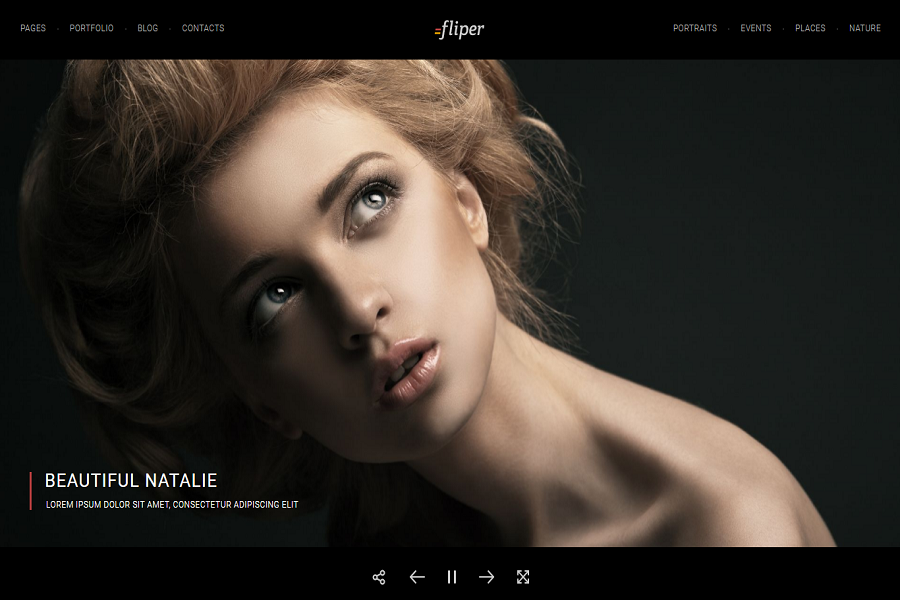Show the Places category
The image size is (900, 600).
pos(810,28)
